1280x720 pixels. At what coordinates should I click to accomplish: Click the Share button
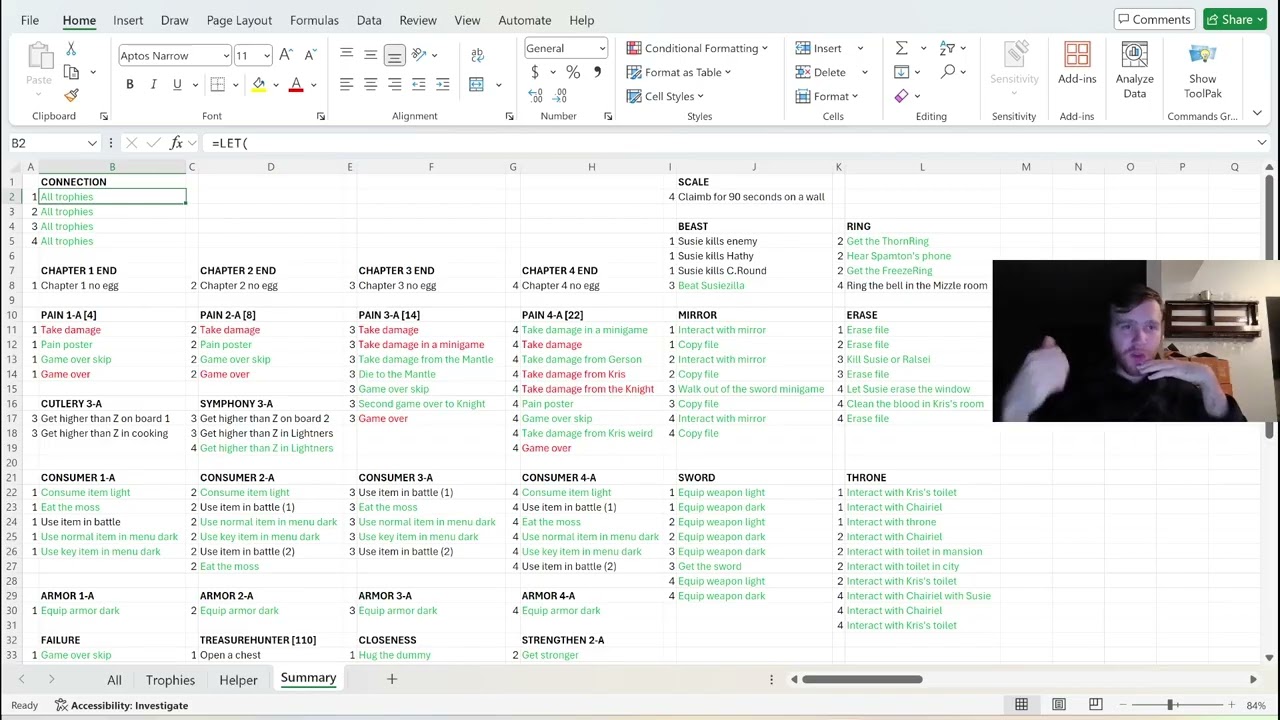[x=1236, y=20]
